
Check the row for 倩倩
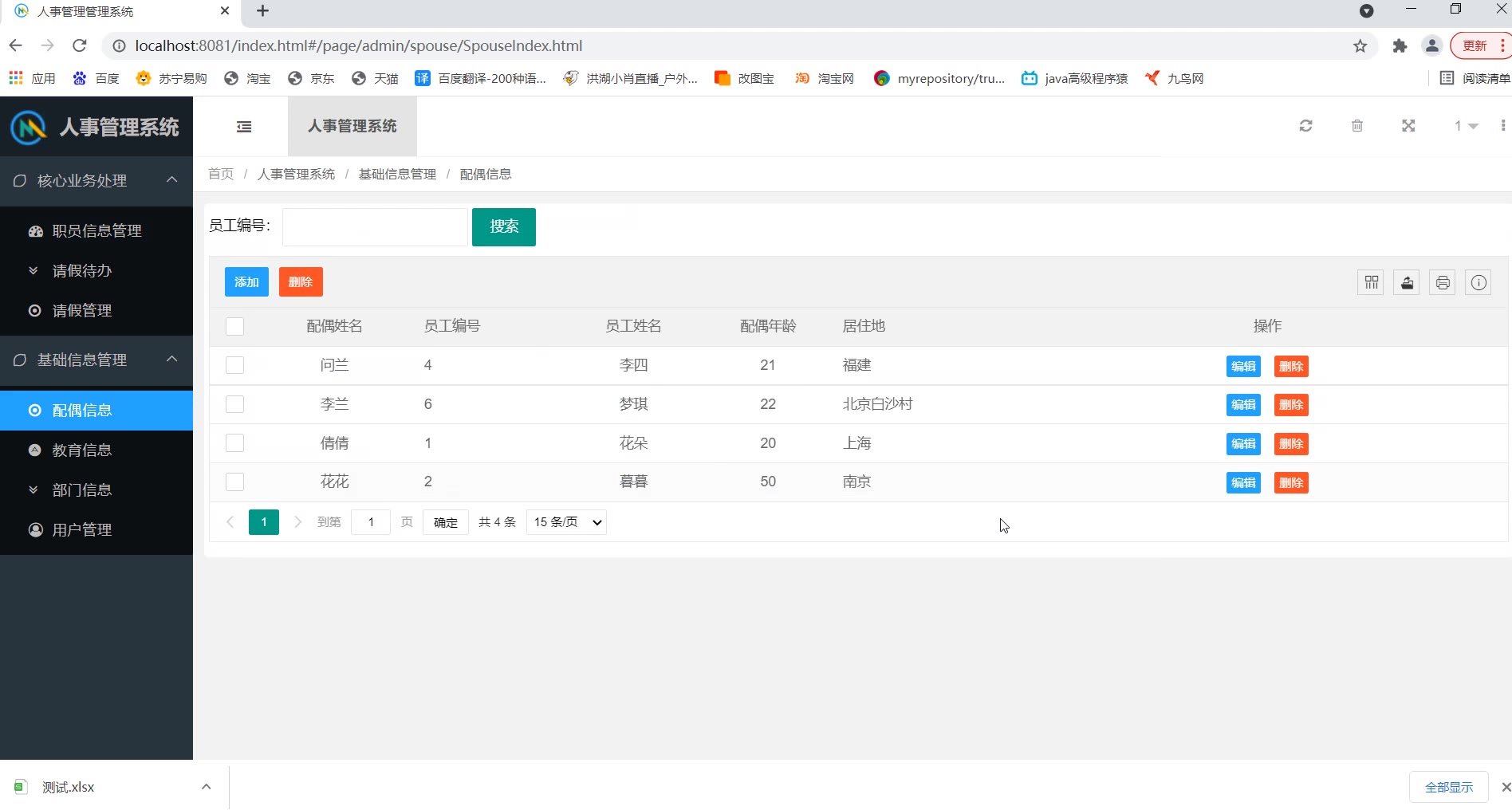point(234,443)
